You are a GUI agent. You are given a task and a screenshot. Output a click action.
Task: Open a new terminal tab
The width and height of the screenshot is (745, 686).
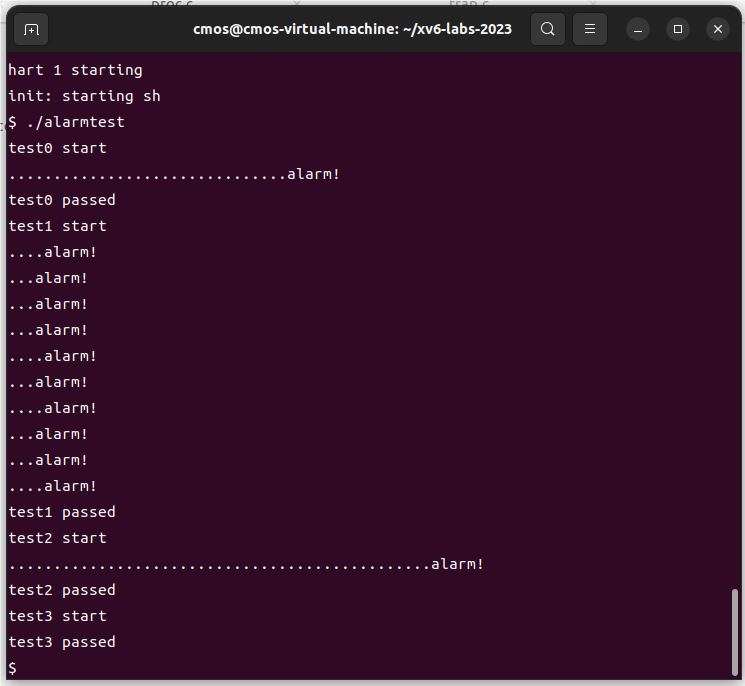click(x=31, y=29)
